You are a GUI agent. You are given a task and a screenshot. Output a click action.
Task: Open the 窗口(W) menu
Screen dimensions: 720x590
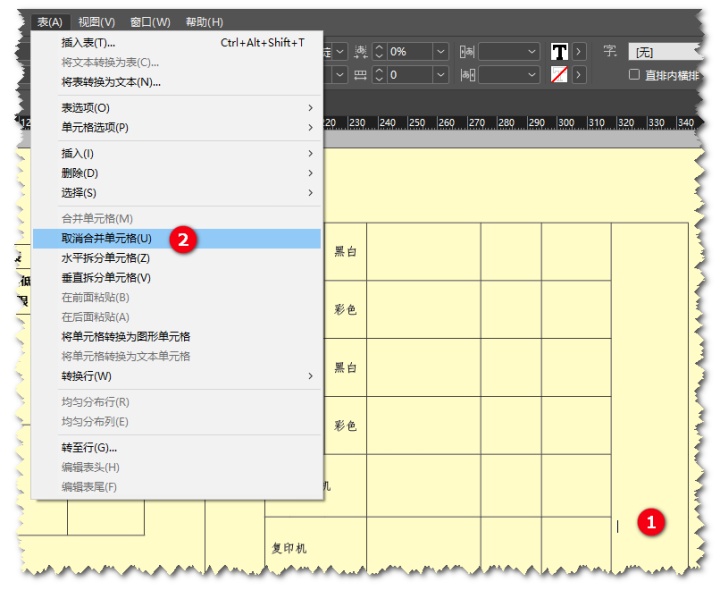(x=150, y=22)
